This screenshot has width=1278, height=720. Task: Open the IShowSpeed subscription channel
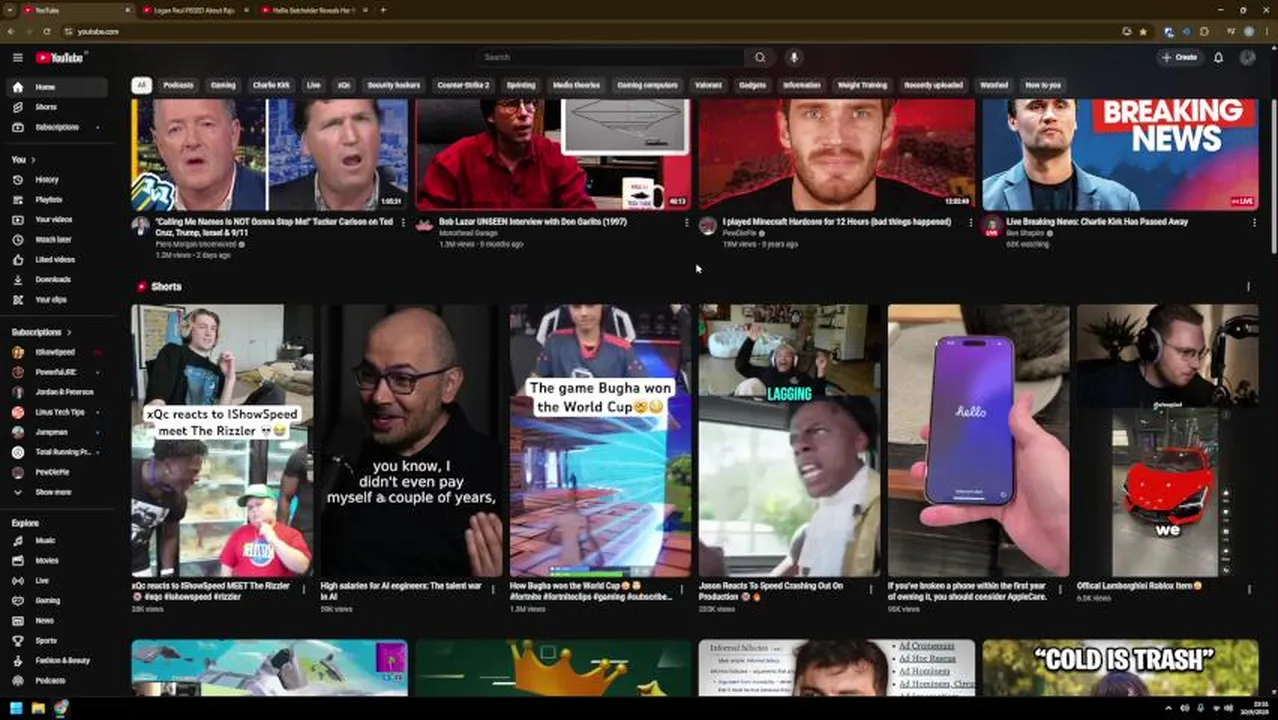click(x=57, y=352)
